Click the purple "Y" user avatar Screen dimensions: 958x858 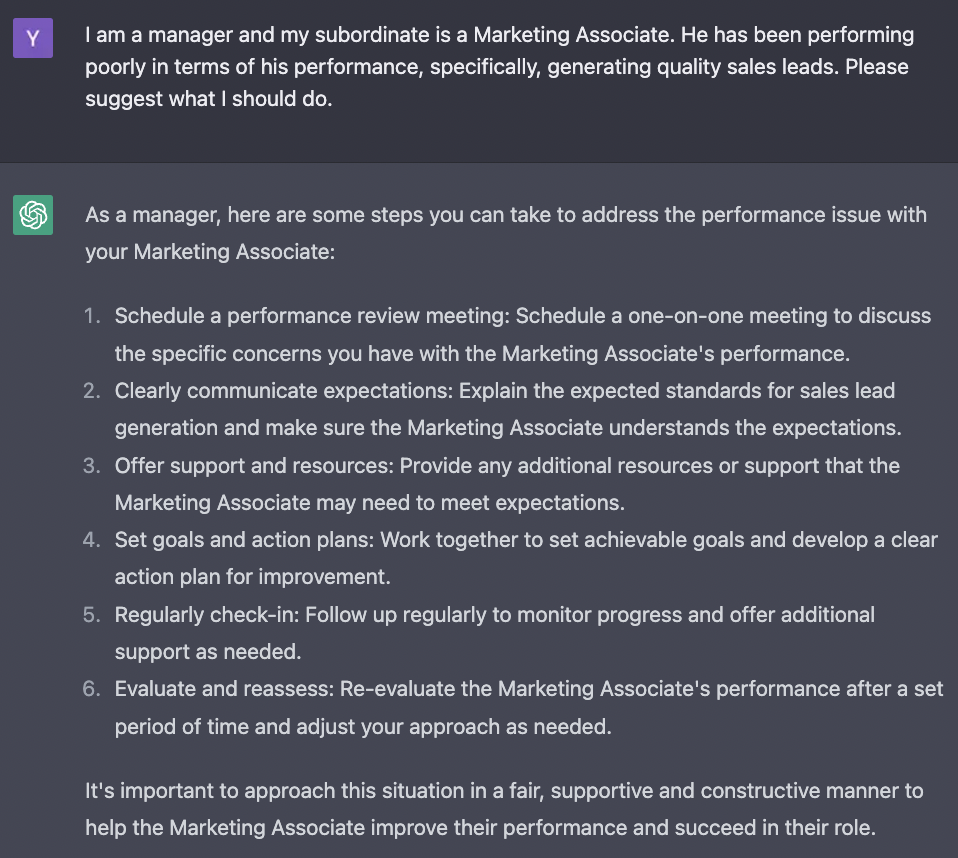click(33, 38)
